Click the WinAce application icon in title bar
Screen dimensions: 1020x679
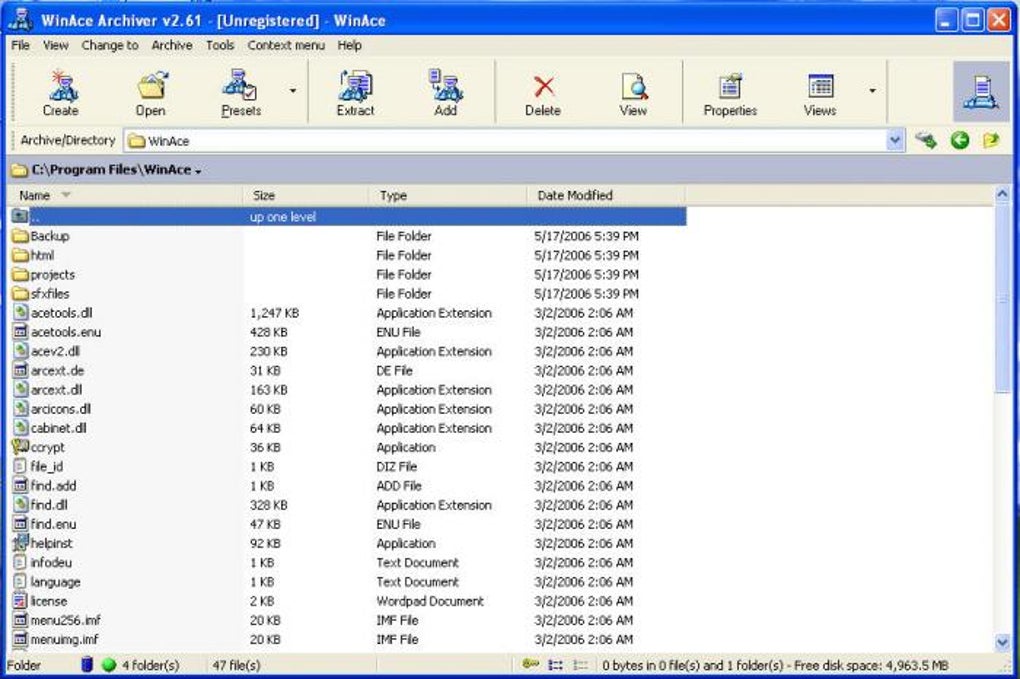click(21, 20)
